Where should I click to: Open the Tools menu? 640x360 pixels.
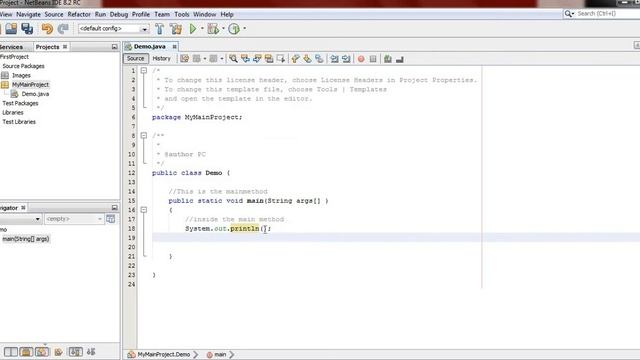point(182,14)
